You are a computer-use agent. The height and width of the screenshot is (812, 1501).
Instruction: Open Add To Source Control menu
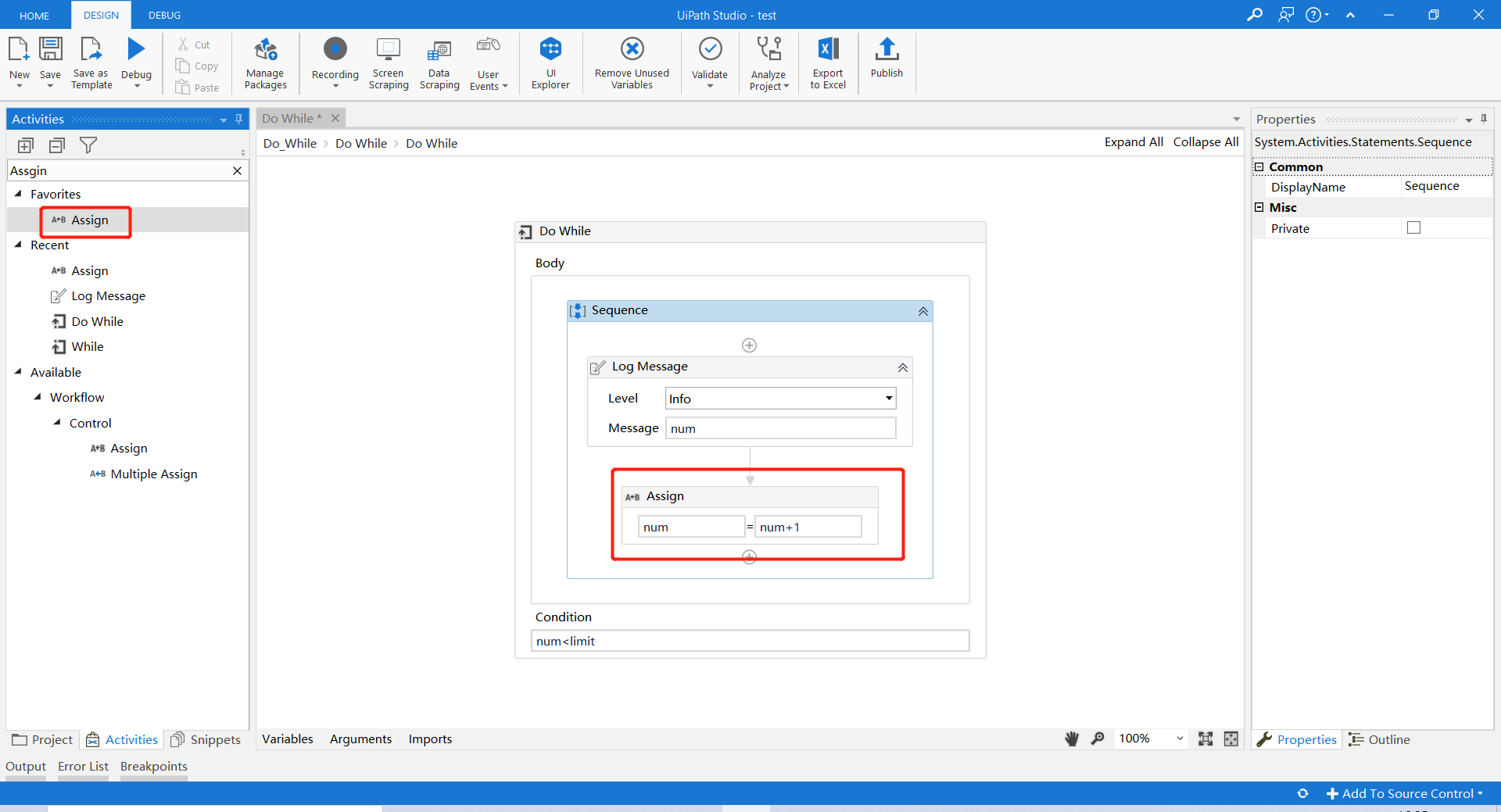(1406, 793)
